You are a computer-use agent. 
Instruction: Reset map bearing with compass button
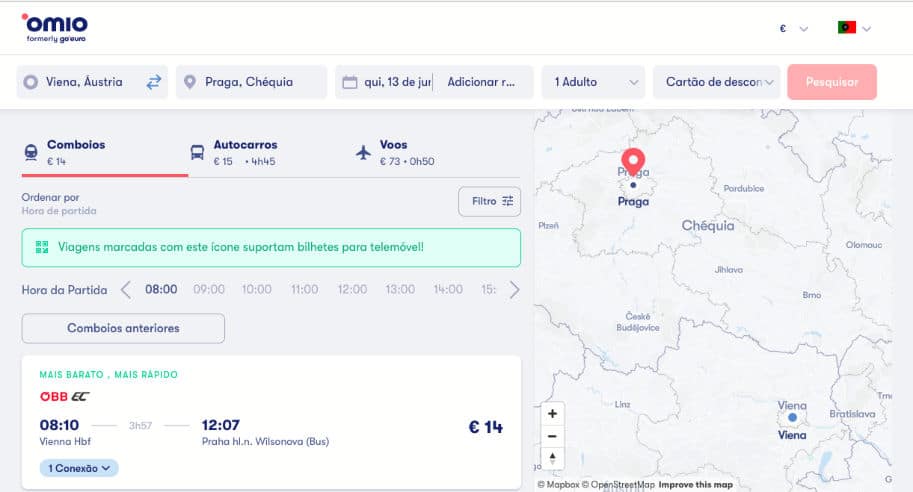[x=553, y=458]
